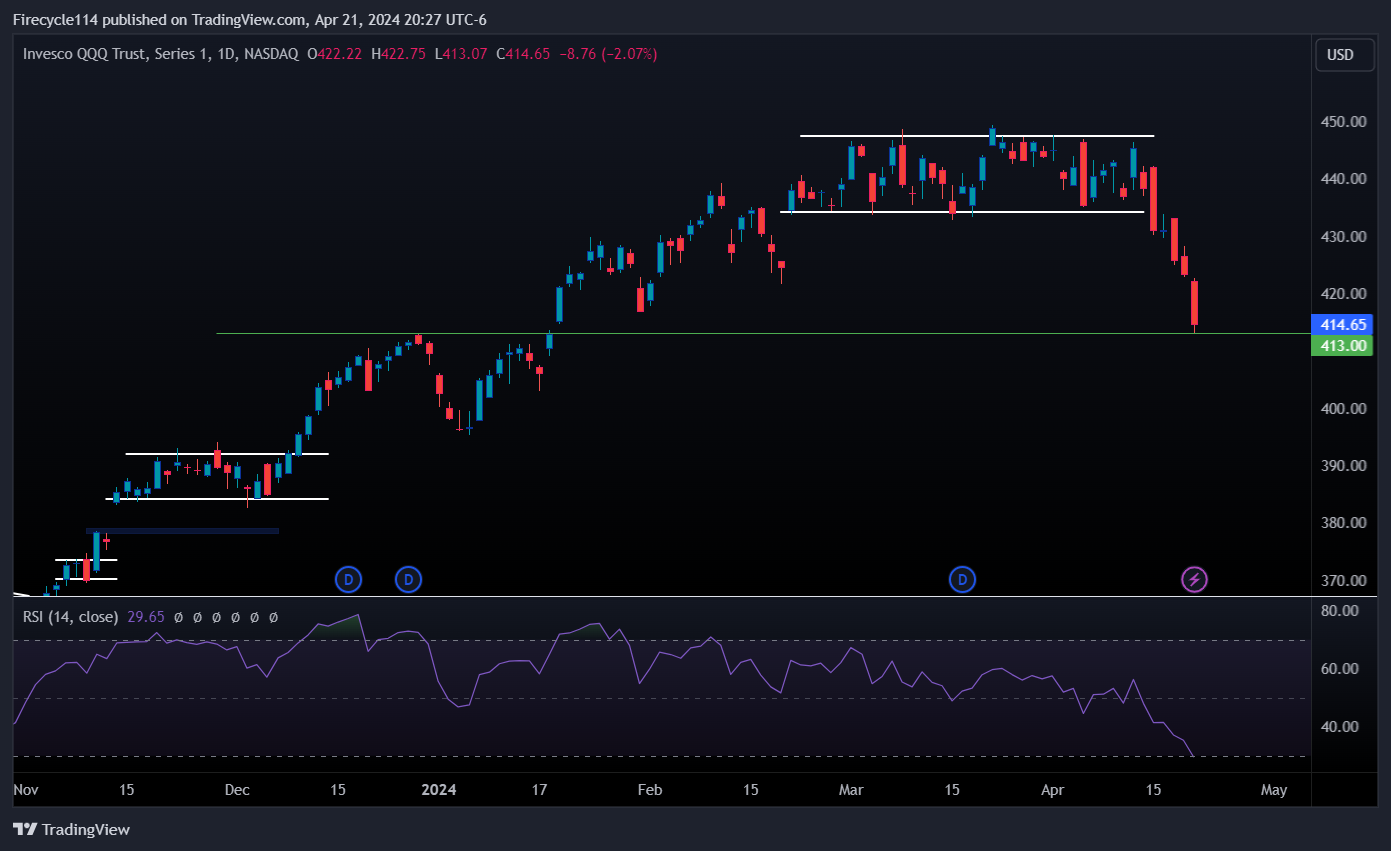The height and width of the screenshot is (851, 1391).
Task: Click the open value O422.22
Action: click(336, 54)
